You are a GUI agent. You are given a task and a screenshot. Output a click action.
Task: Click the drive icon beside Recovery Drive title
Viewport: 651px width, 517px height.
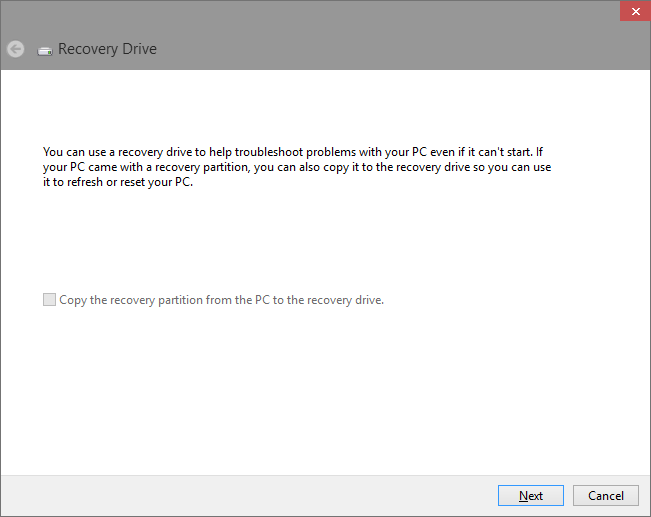45,50
